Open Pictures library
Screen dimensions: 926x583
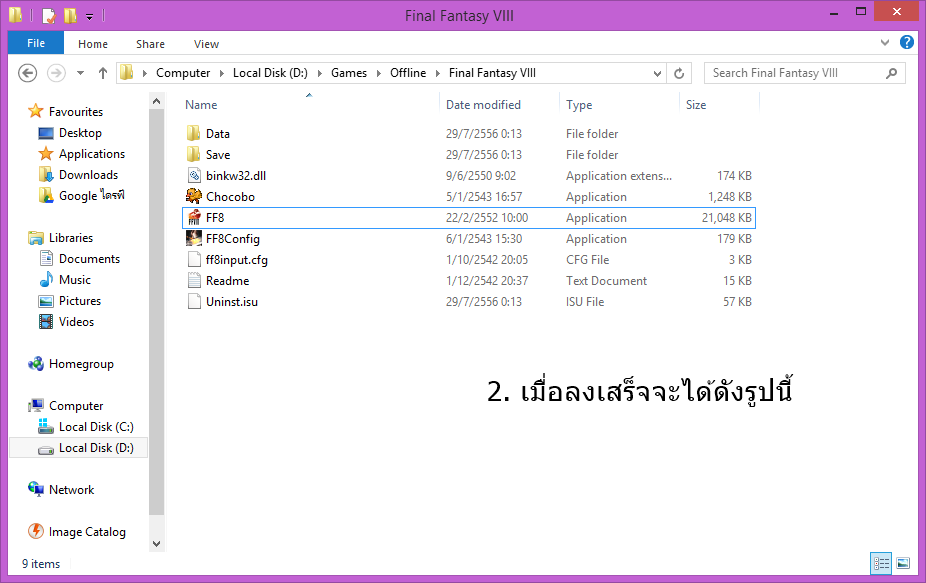[70, 301]
